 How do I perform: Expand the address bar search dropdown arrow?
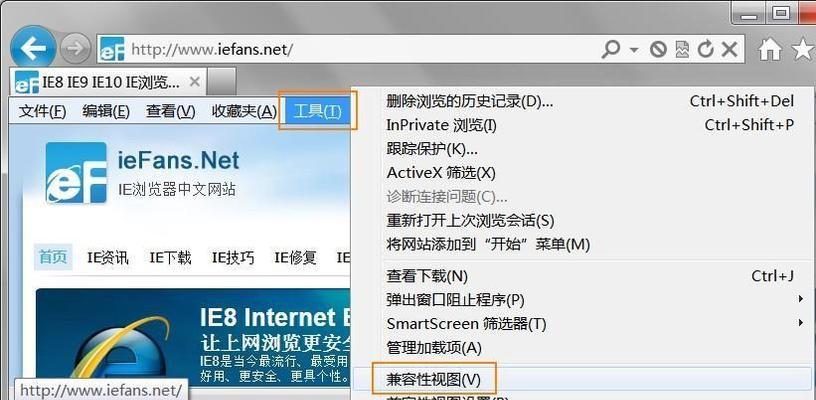tap(634, 50)
